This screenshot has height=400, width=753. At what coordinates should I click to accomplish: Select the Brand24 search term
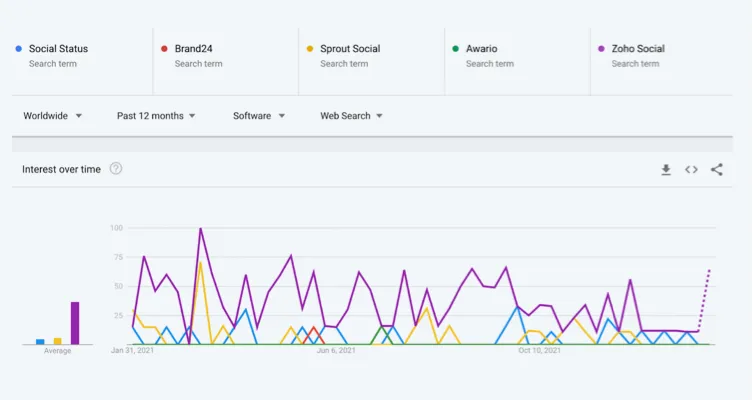[x=194, y=48]
